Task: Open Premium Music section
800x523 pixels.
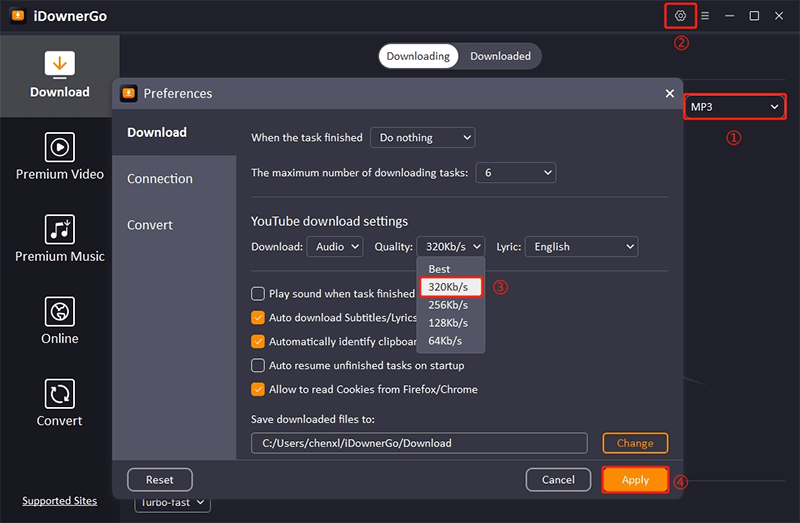Action: (59, 239)
